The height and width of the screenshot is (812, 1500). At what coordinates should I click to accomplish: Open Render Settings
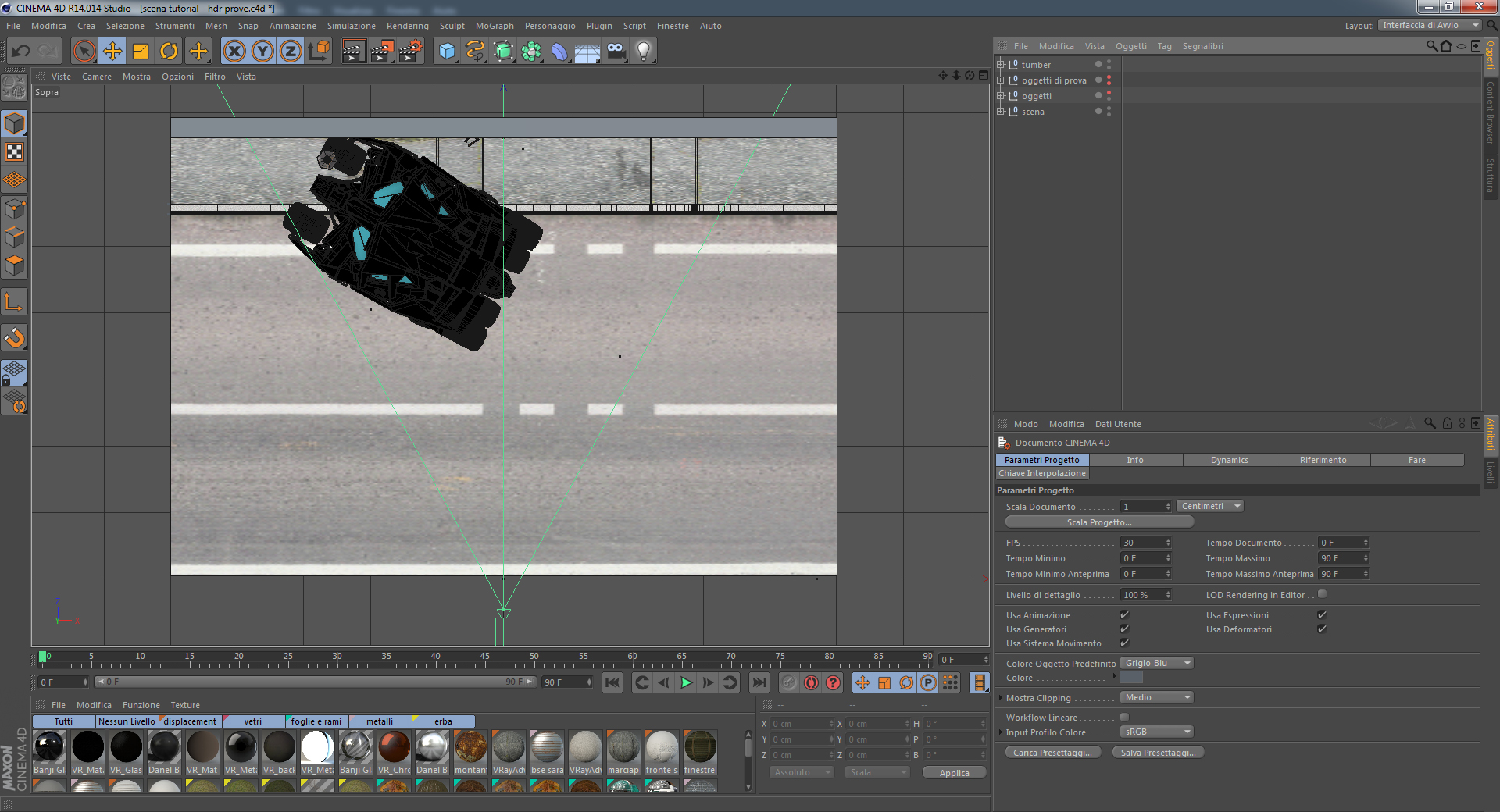click(x=411, y=52)
